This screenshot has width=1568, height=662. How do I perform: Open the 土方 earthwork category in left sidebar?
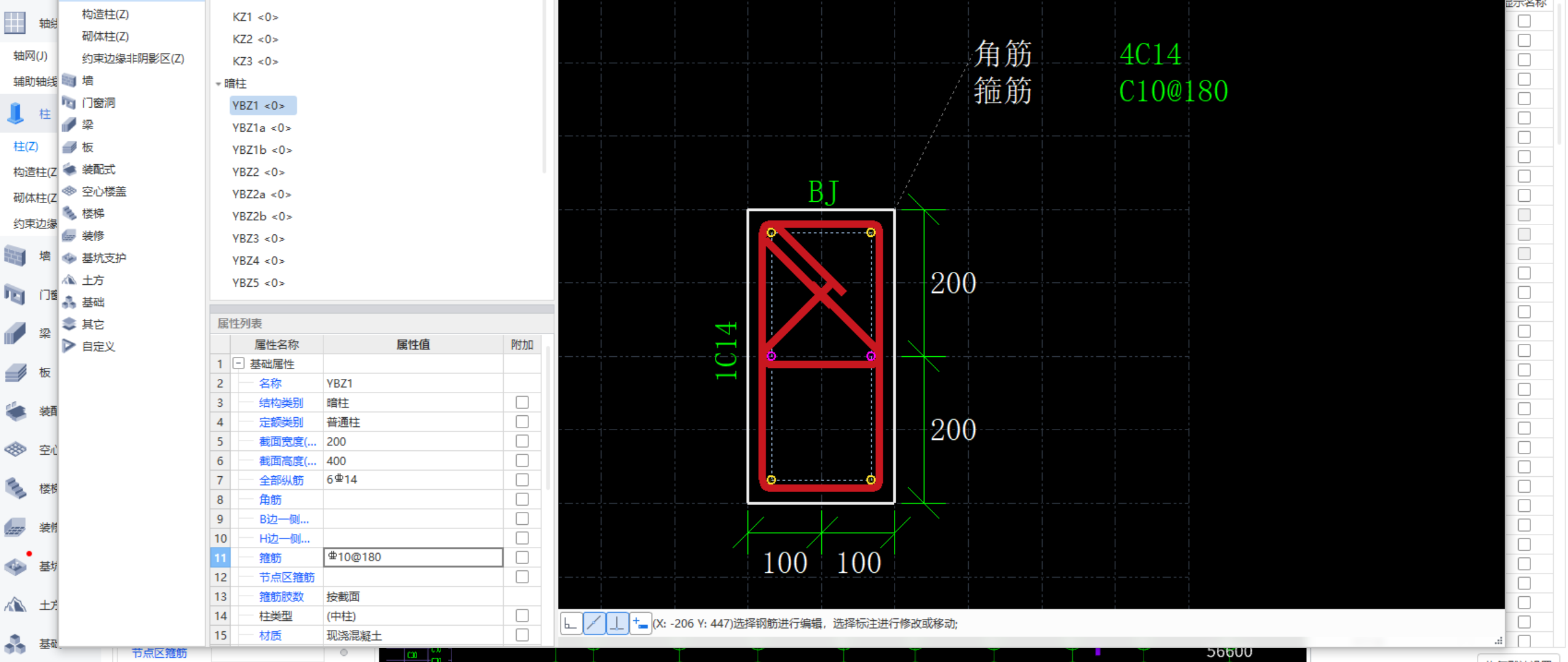click(x=15, y=605)
